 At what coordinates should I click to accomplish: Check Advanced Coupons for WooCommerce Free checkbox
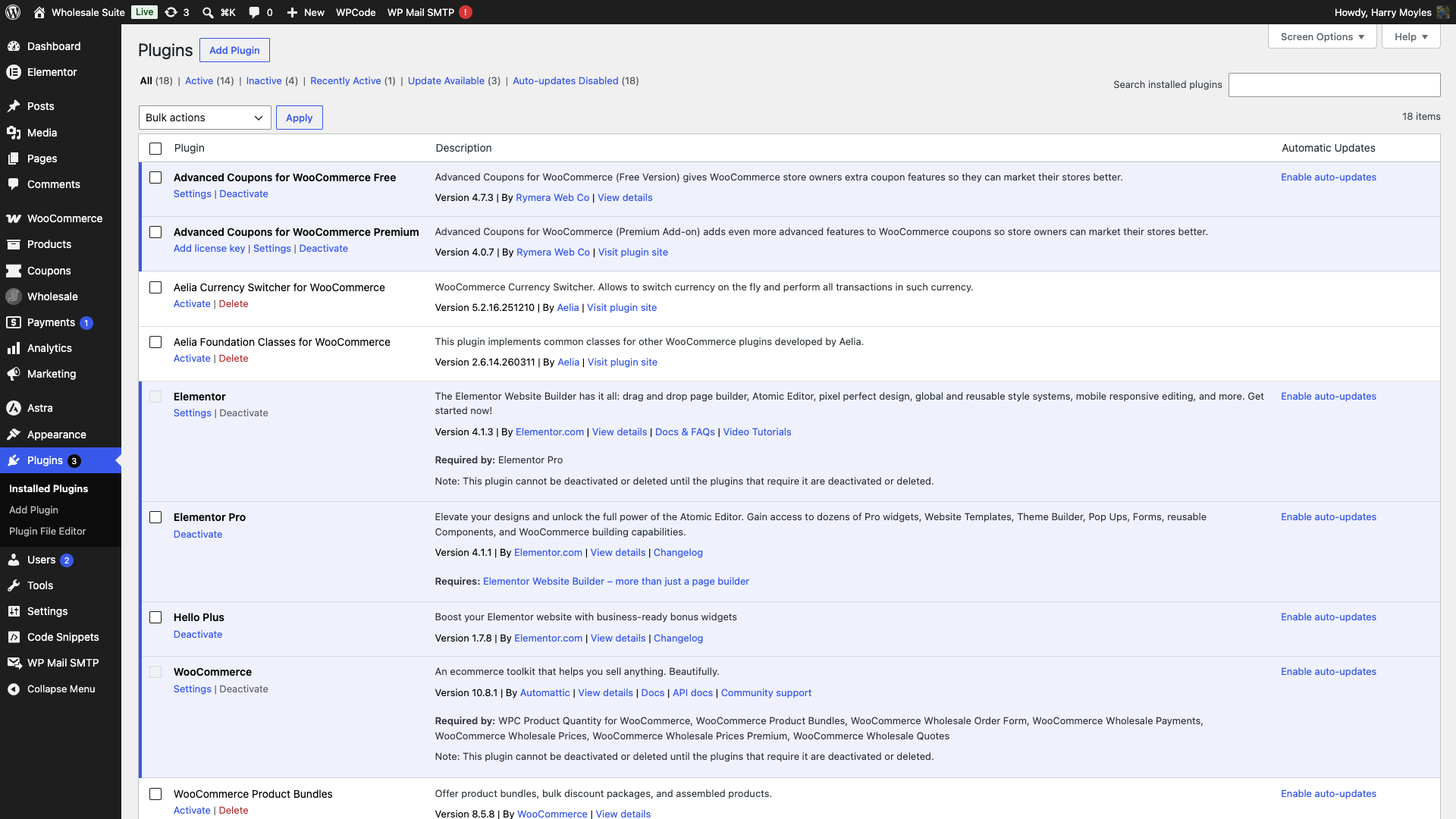click(155, 177)
